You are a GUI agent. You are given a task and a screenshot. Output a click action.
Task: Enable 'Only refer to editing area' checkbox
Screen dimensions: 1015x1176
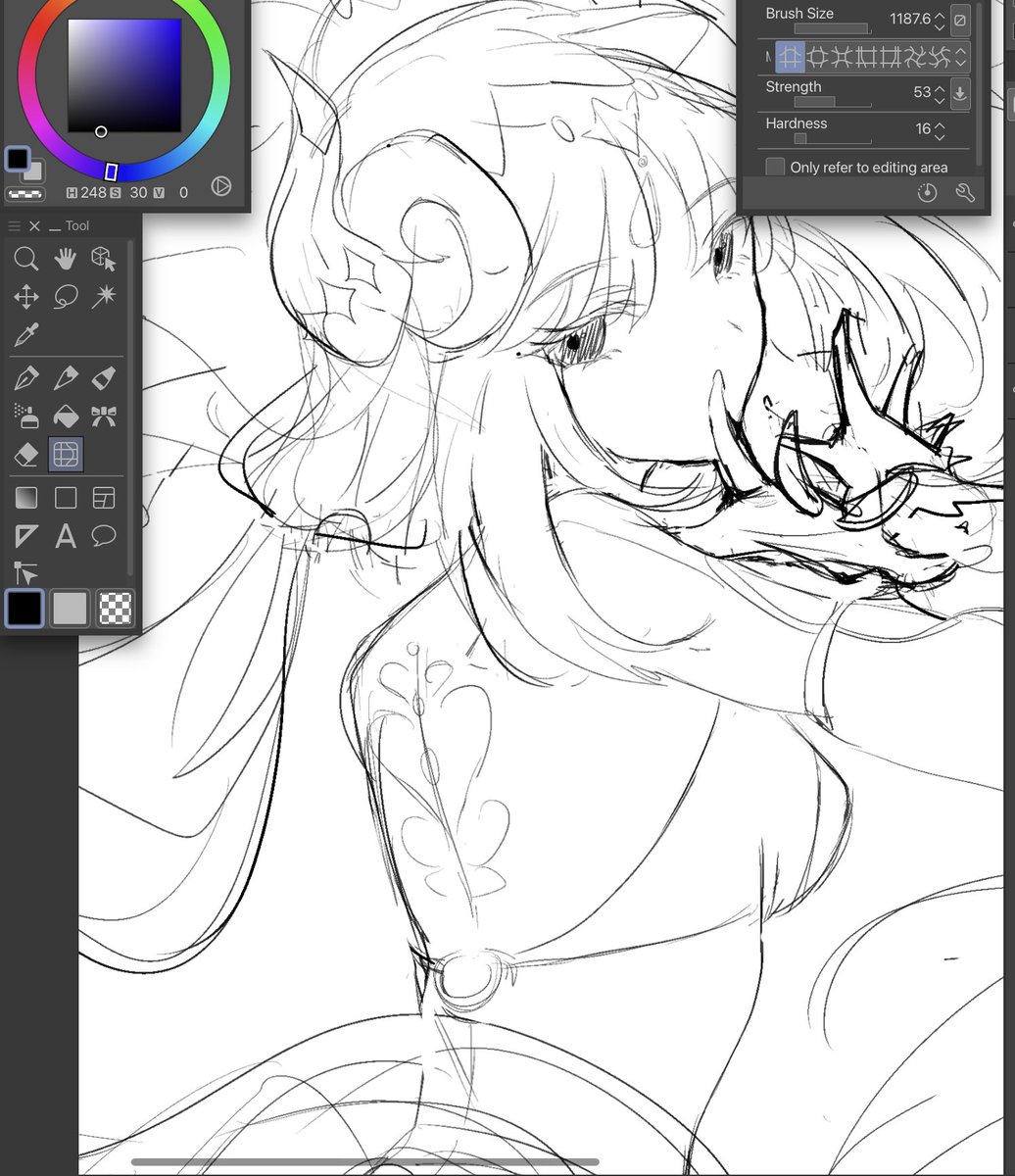[x=775, y=167]
